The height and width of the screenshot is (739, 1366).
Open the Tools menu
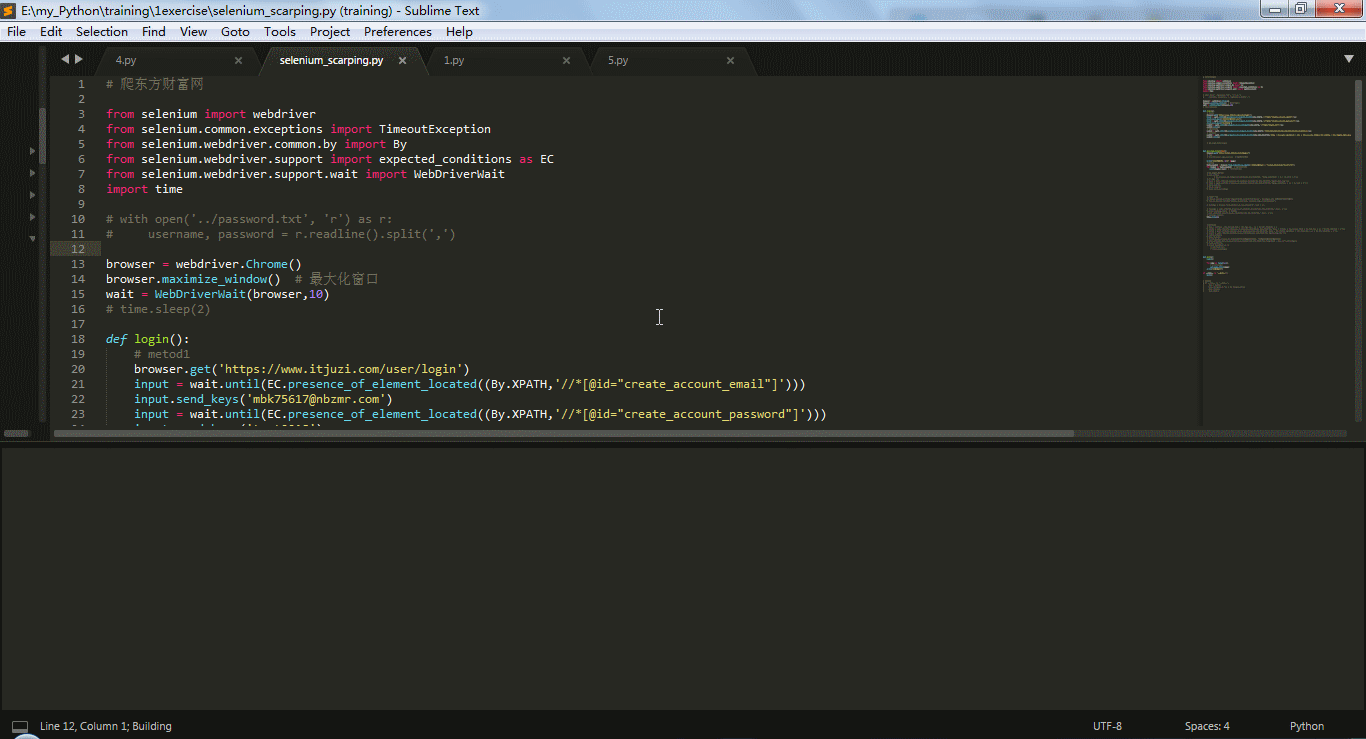(x=280, y=32)
